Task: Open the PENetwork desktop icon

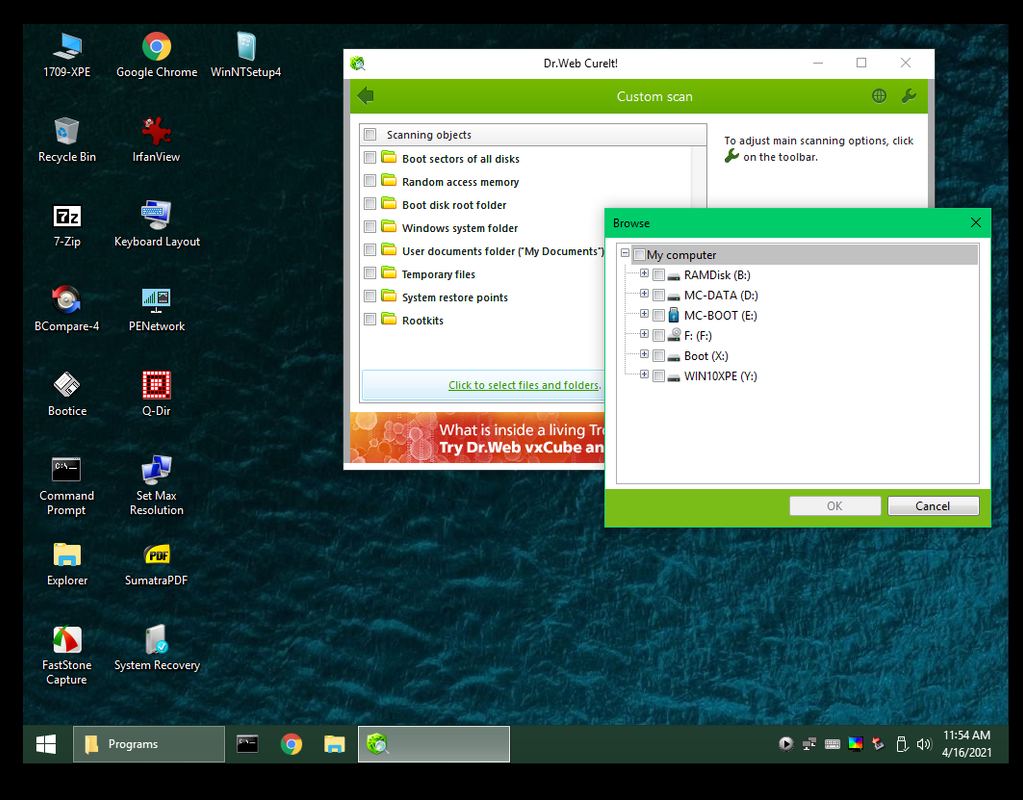Action: tap(157, 309)
